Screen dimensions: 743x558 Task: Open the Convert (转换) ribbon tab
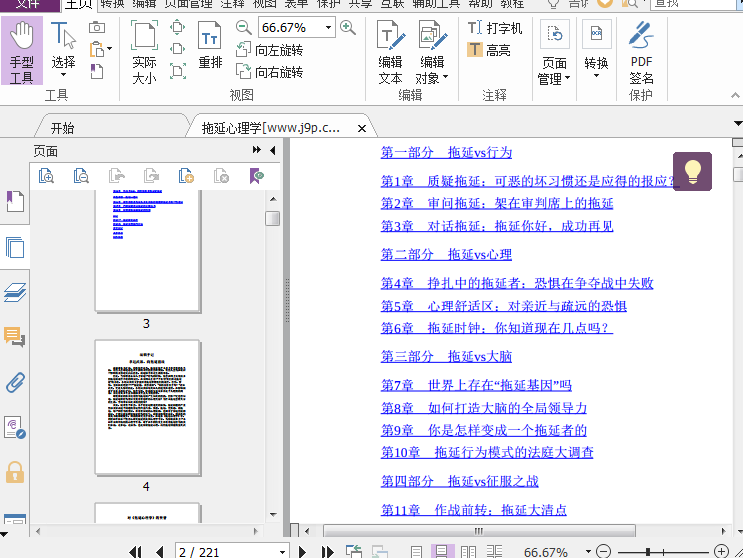click(112, 4)
